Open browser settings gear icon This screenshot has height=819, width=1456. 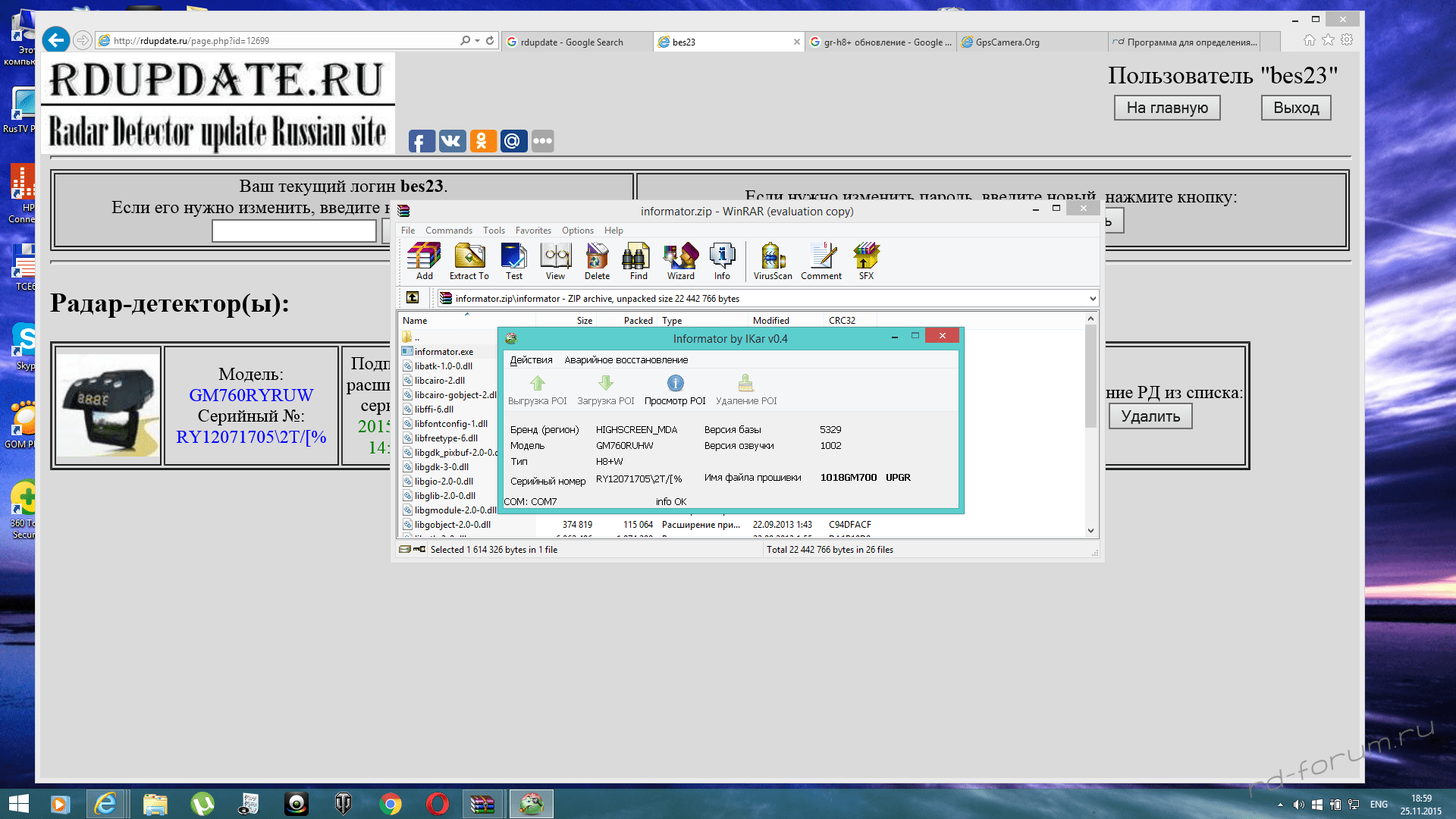coord(1347,40)
